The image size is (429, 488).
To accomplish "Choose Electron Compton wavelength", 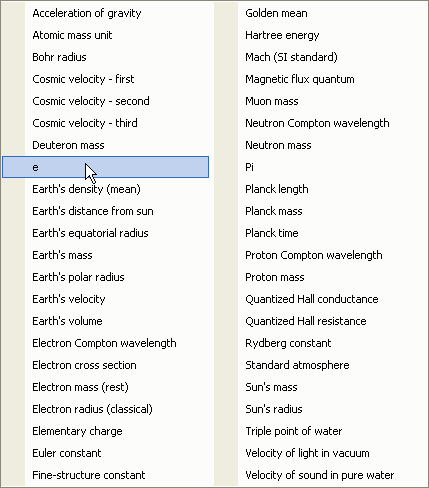I will coord(105,343).
